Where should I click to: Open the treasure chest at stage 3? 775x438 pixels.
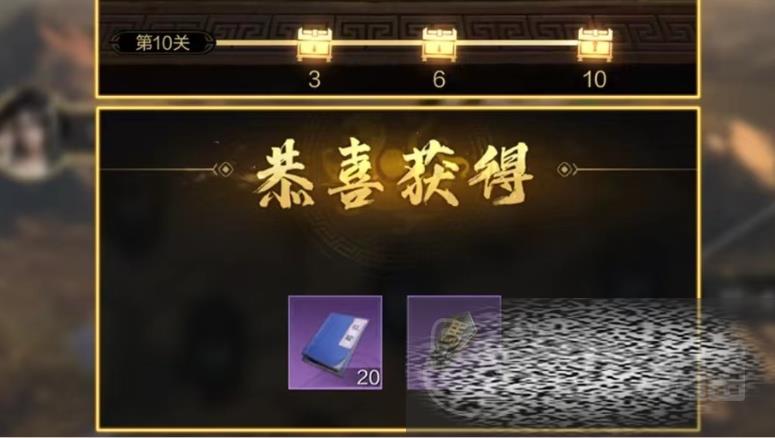pos(314,44)
